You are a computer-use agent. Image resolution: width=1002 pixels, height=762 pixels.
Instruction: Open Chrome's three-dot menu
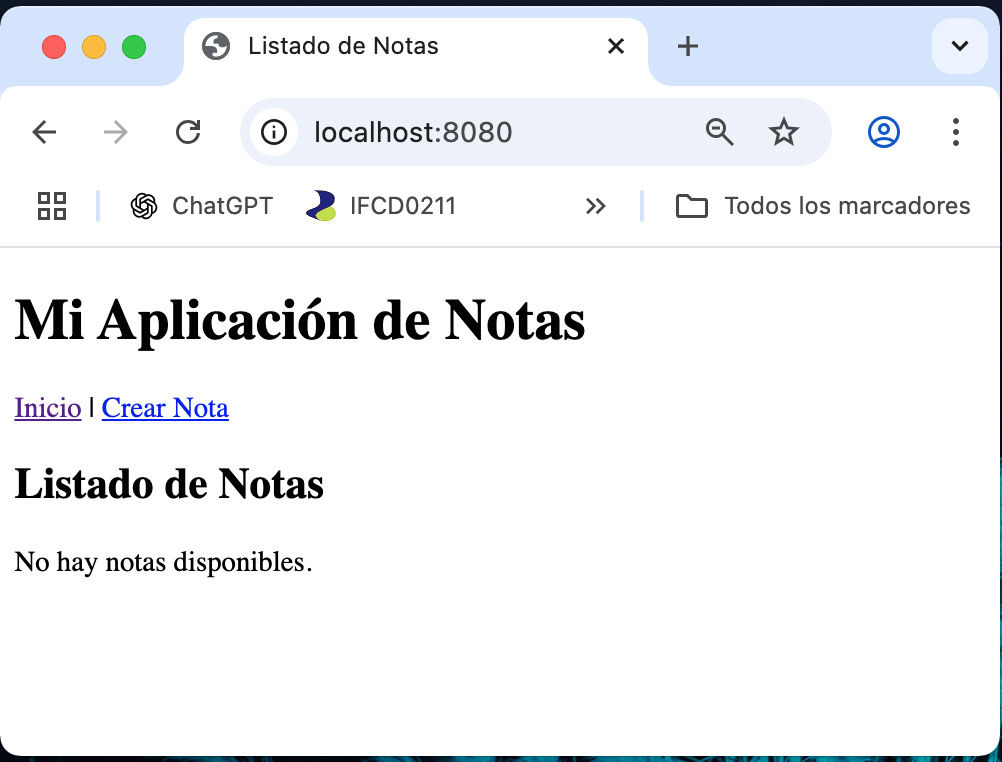tap(956, 132)
